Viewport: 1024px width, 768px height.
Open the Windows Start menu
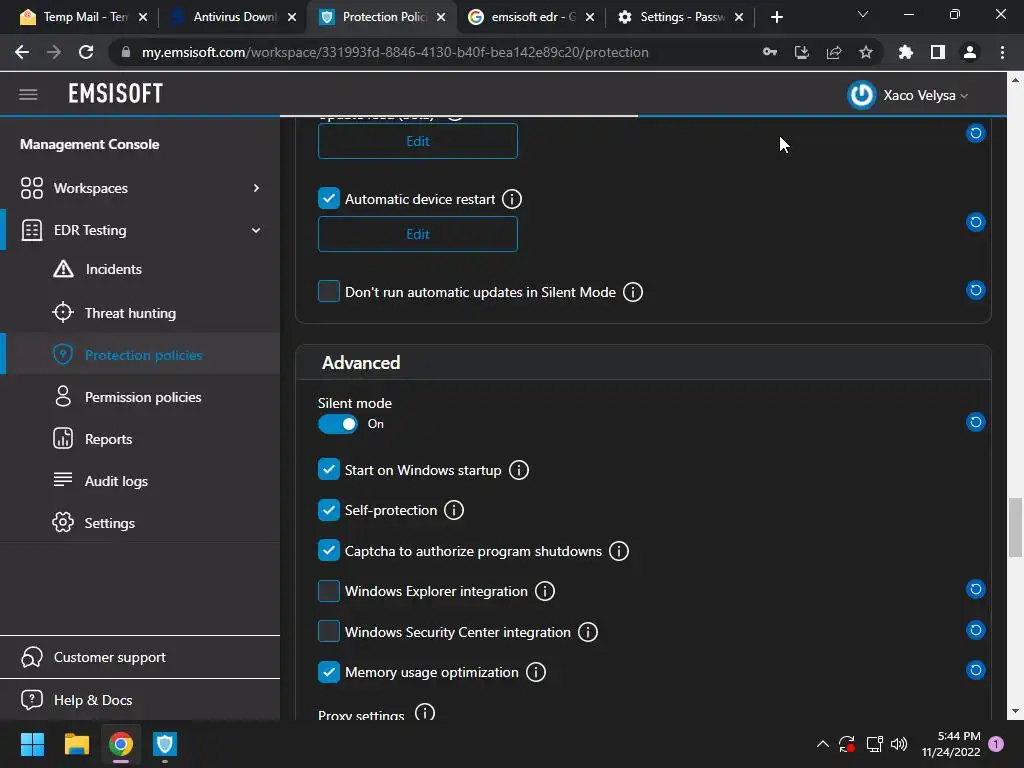[32, 744]
